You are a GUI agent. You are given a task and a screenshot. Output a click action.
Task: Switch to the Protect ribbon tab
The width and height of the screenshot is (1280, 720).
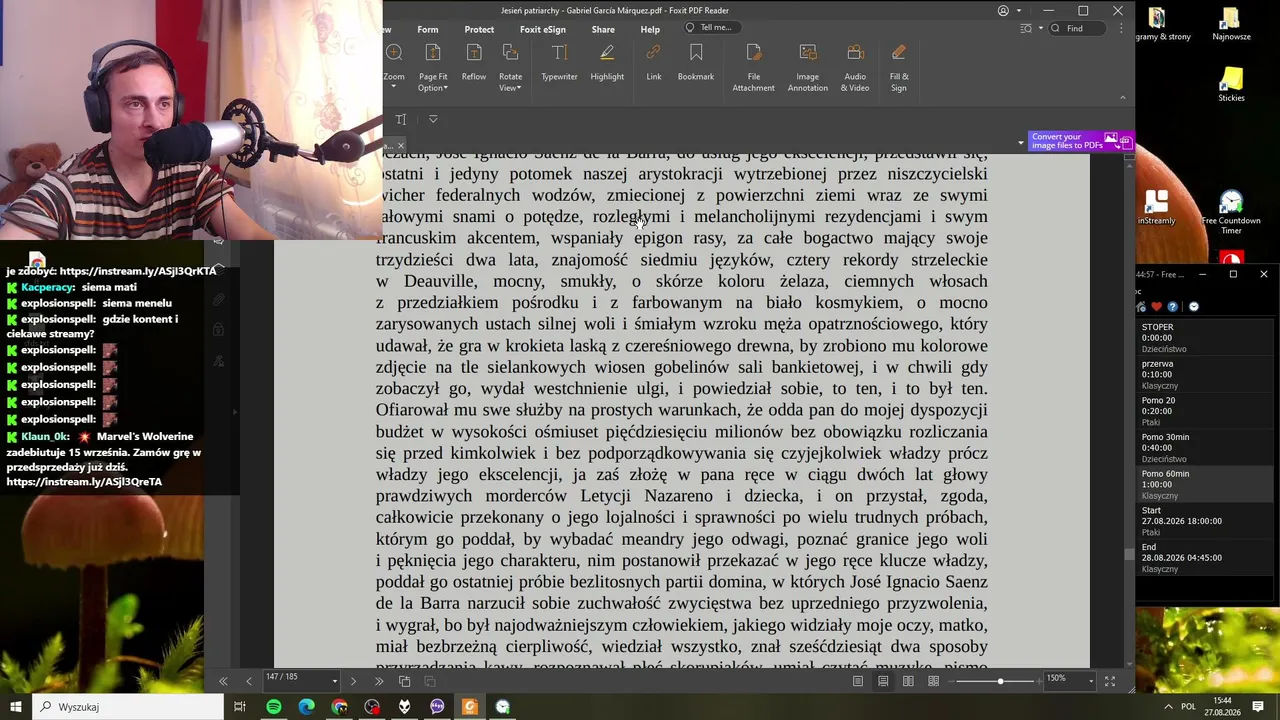pyautogui.click(x=479, y=29)
